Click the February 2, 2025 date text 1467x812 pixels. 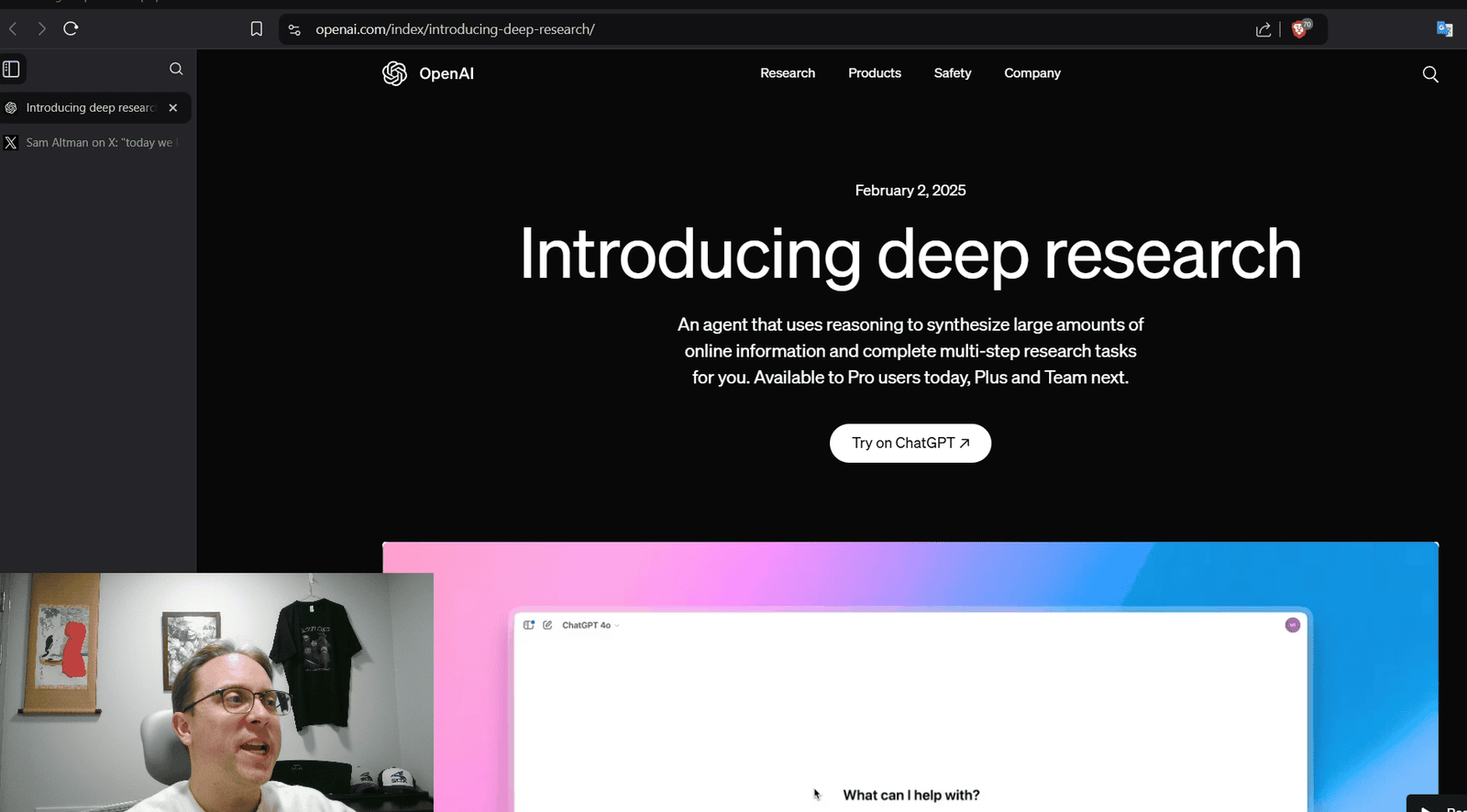point(910,191)
